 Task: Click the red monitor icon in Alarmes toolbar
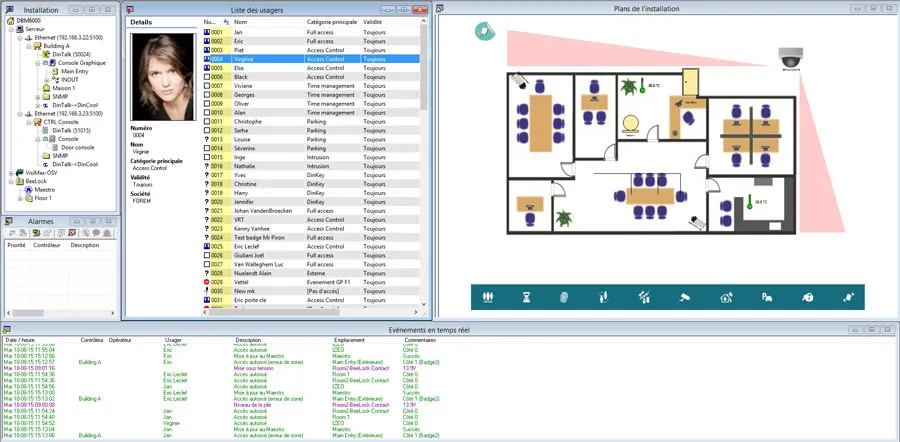pyautogui.click(x=72, y=232)
